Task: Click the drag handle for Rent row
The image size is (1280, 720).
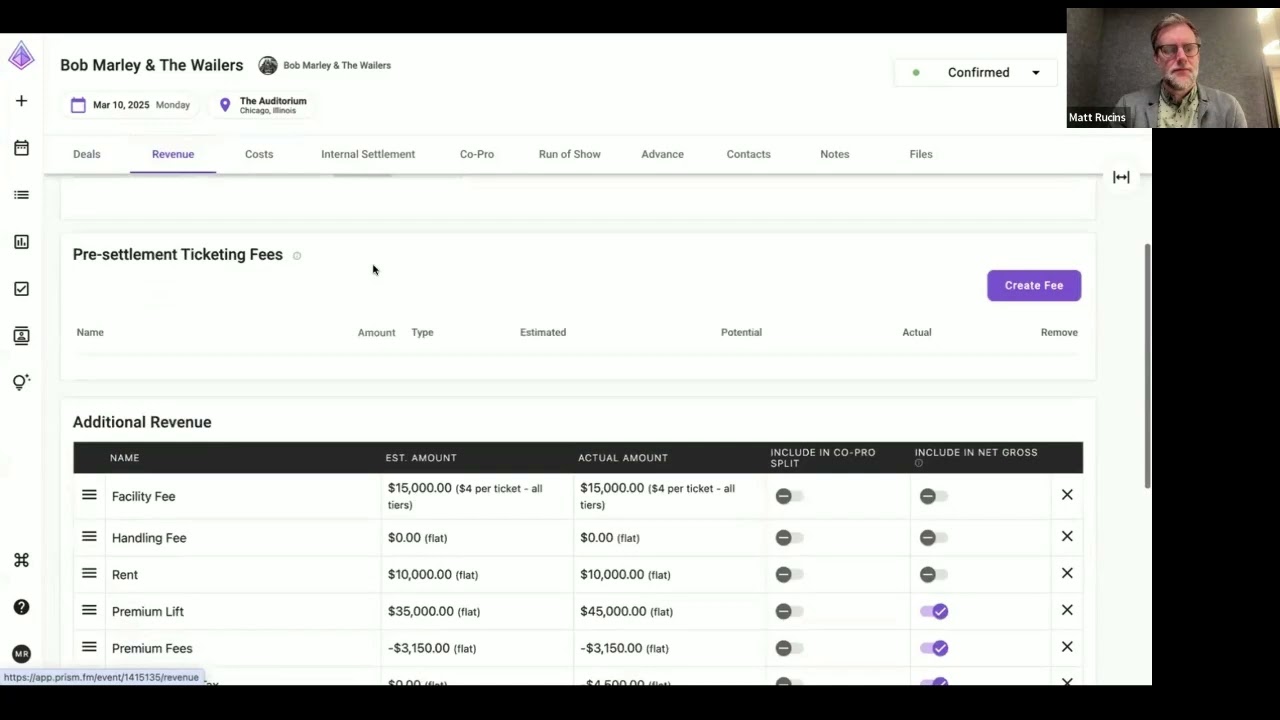Action: pyautogui.click(x=89, y=574)
